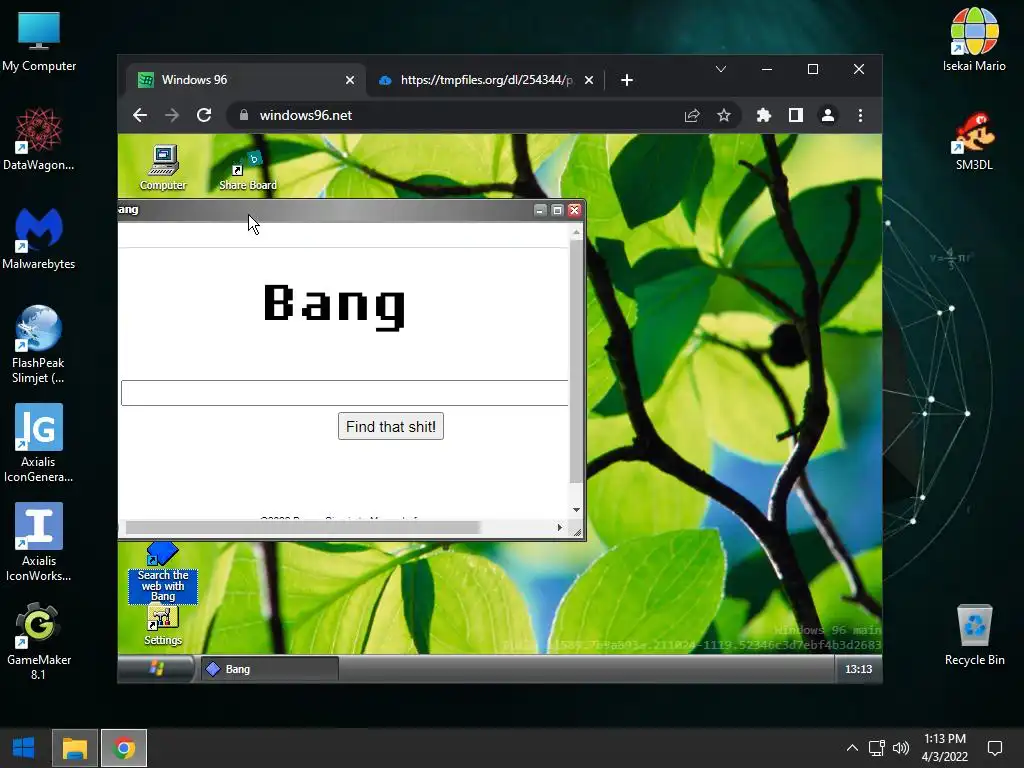1024x768 pixels.
Task: Click Bang window vertical scrollbar thumb
Action: coord(576,362)
